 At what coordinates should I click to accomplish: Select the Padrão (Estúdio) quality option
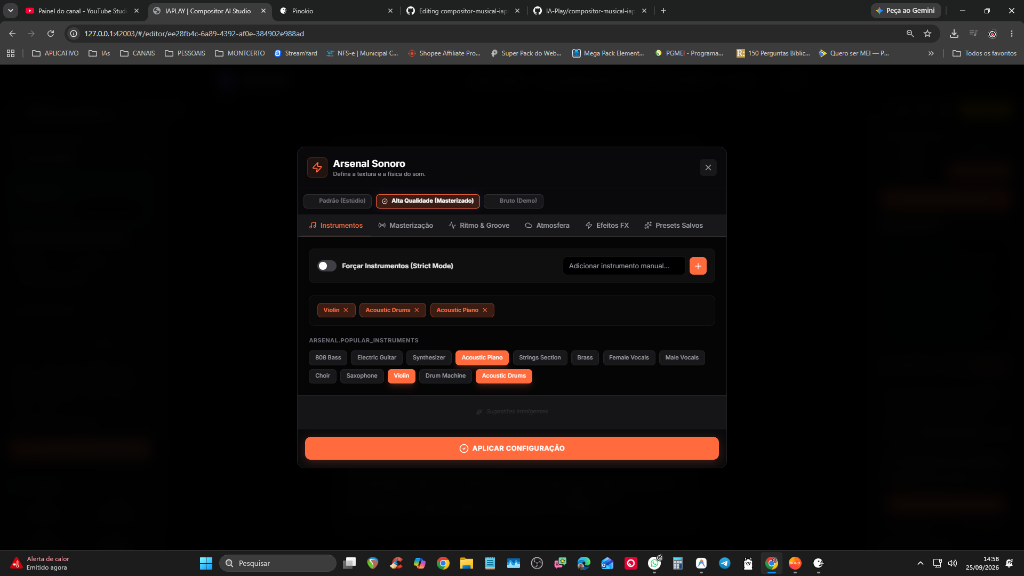pos(338,201)
